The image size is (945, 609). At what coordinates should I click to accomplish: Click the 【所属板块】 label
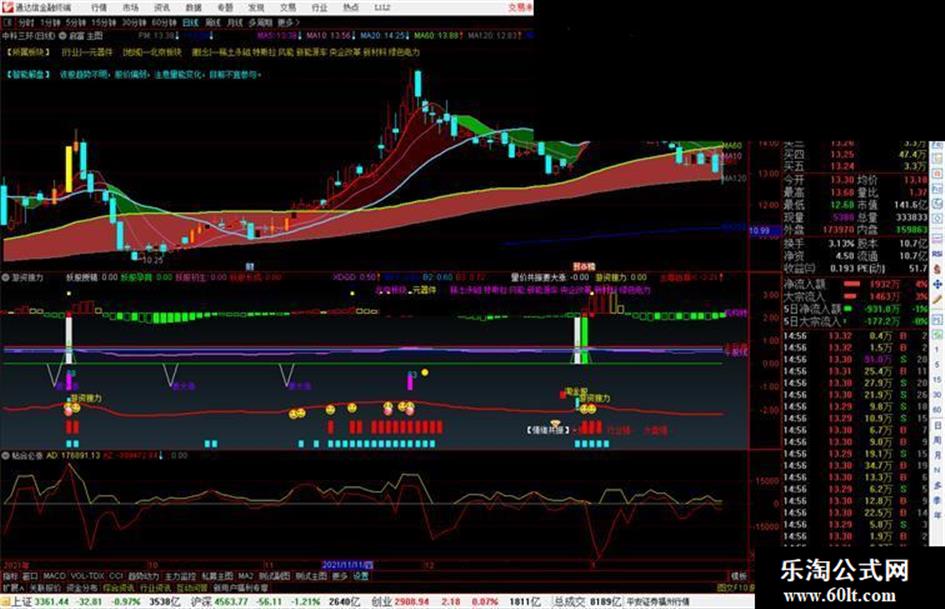click(x=28, y=52)
